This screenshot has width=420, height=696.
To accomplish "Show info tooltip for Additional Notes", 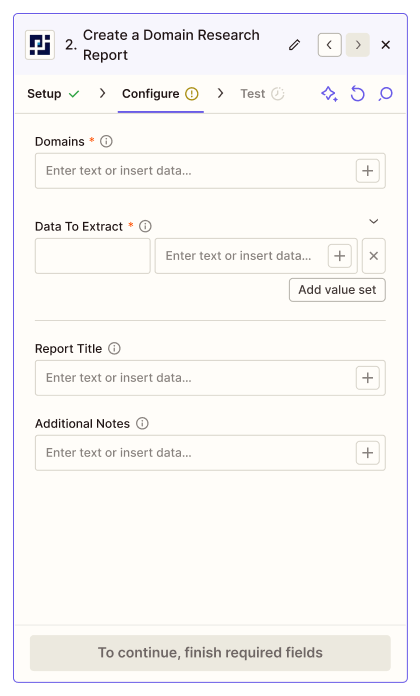I will click(x=142, y=423).
